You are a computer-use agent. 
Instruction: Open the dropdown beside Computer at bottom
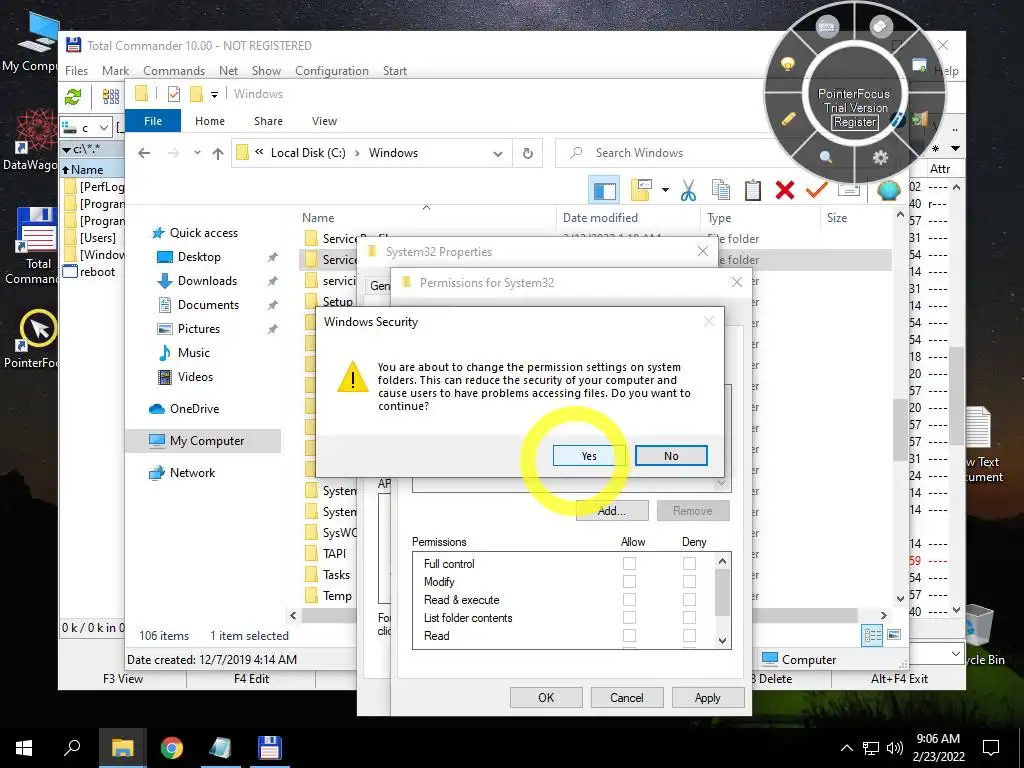tap(955, 654)
